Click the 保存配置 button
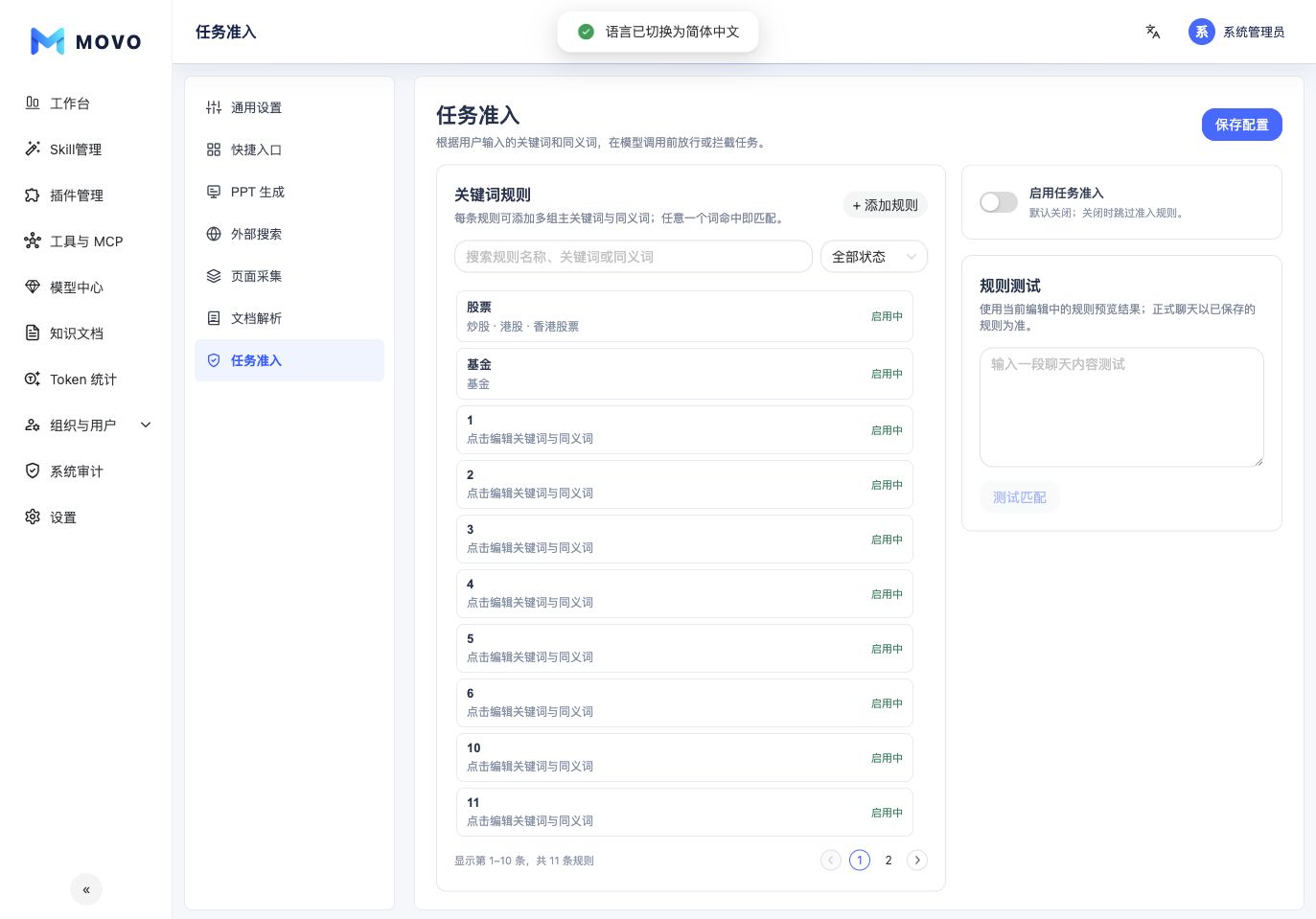The width and height of the screenshot is (1316, 919). pos(1242,125)
